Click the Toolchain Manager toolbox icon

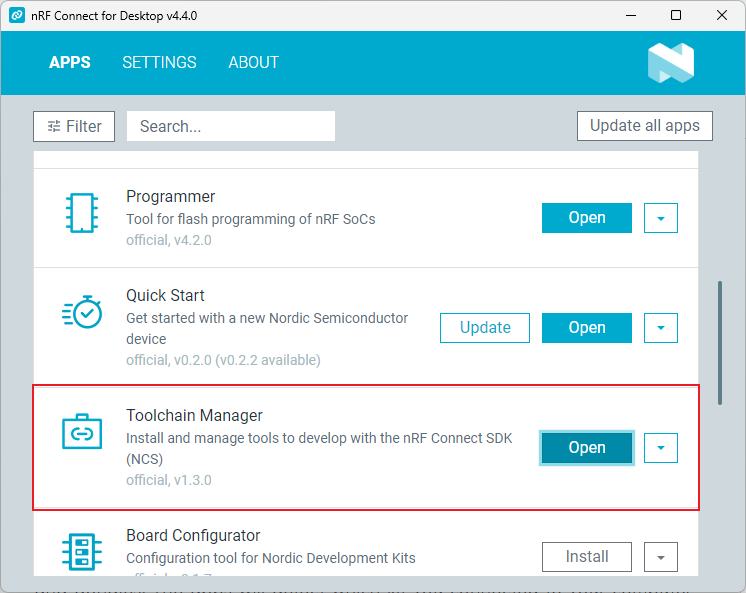82,431
